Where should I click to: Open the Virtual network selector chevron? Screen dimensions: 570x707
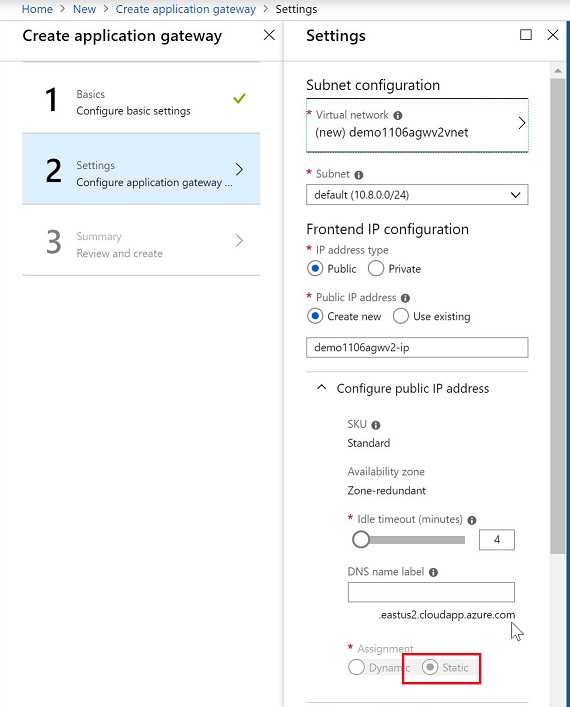(521, 123)
